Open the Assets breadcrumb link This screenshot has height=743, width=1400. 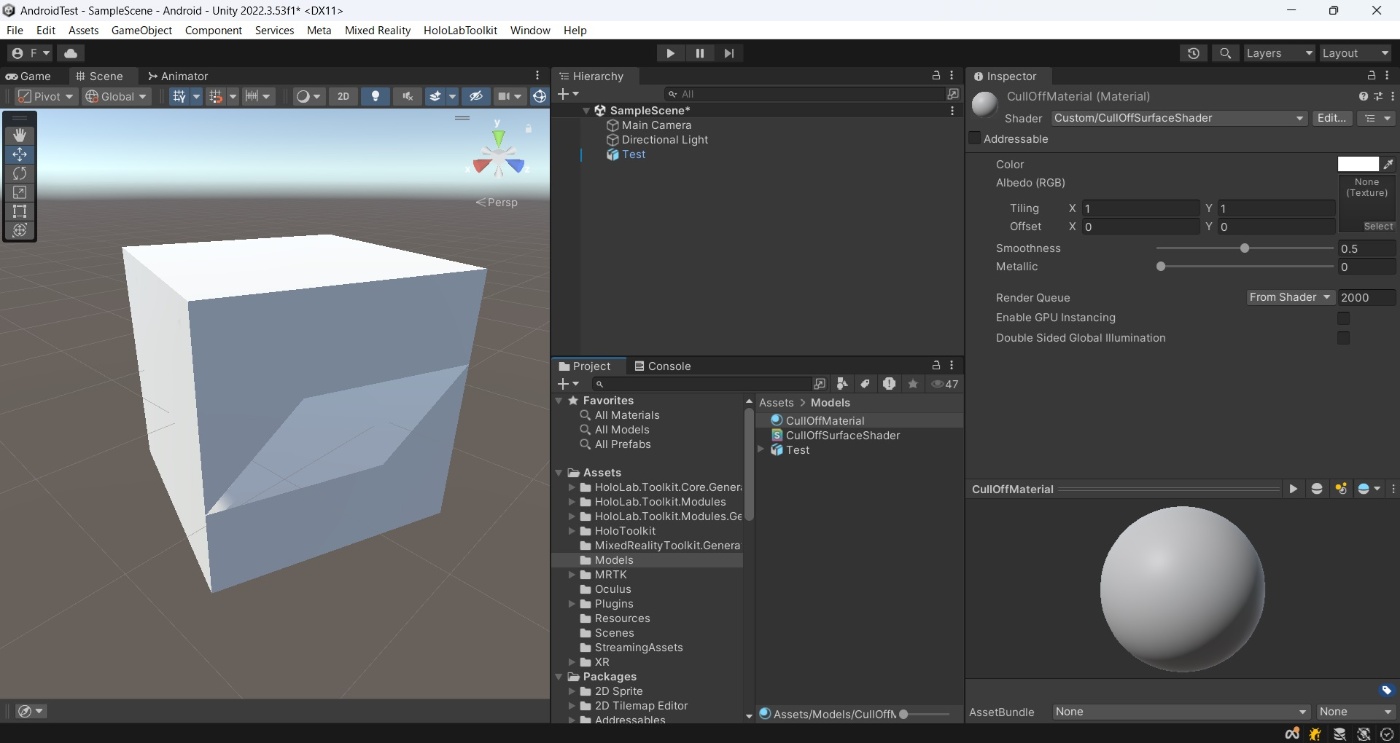(x=776, y=403)
